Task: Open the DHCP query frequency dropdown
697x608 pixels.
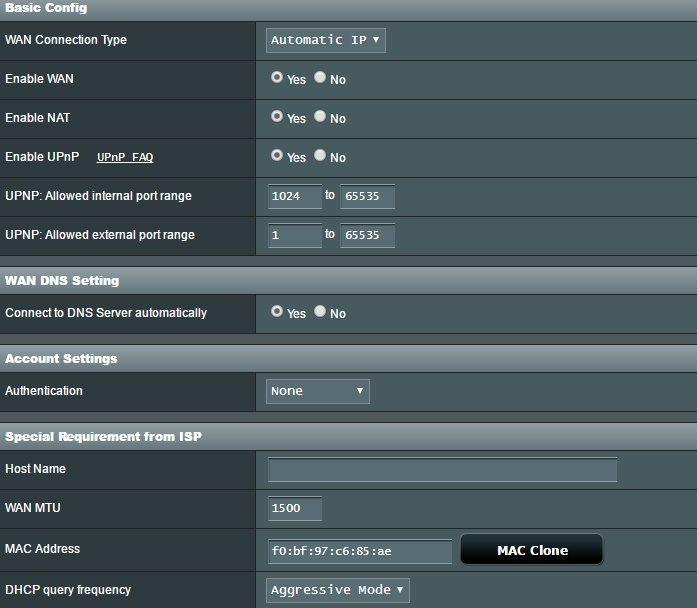Action: pos(338,590)
